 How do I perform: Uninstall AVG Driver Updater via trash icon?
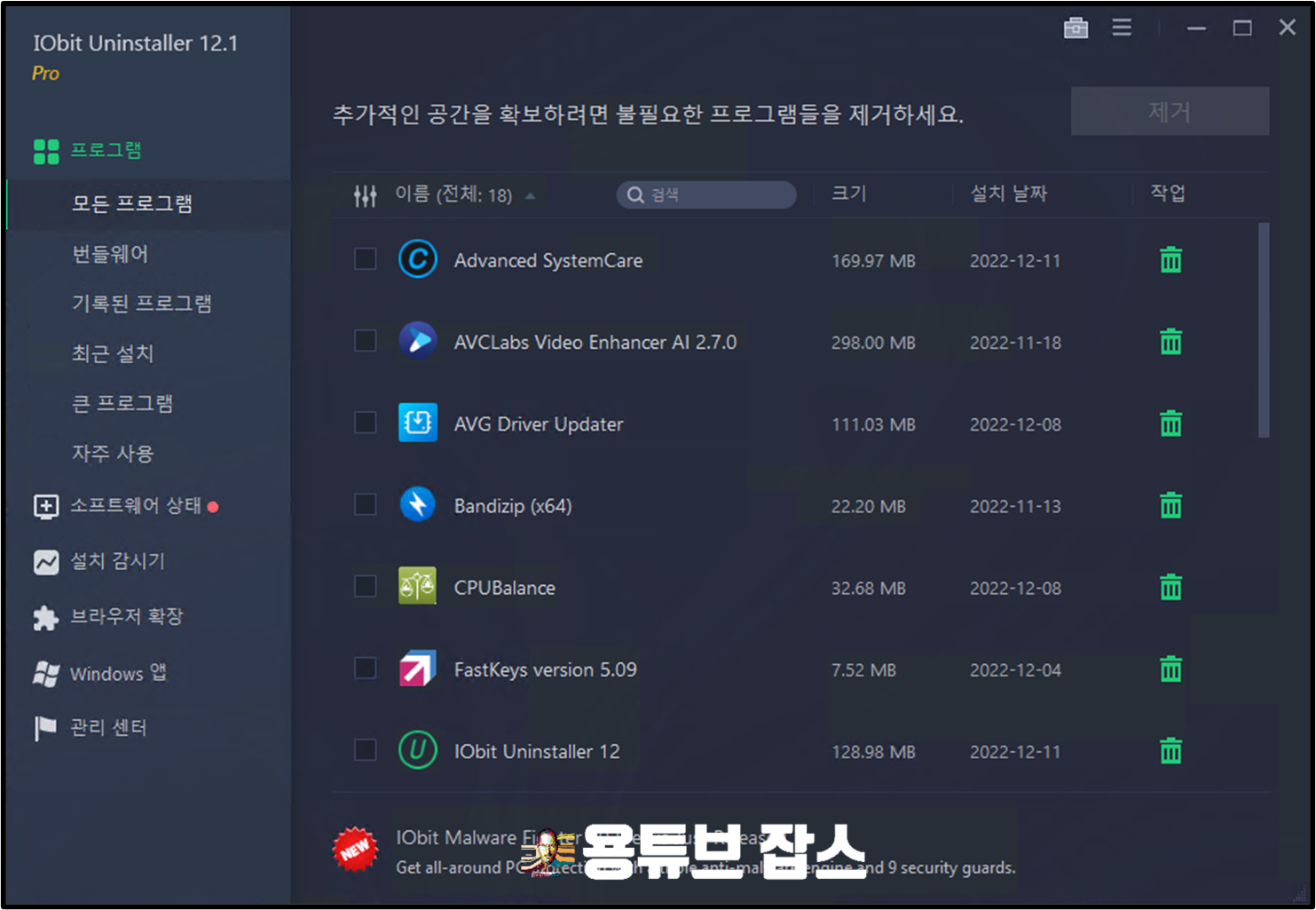coord(1170,423)
